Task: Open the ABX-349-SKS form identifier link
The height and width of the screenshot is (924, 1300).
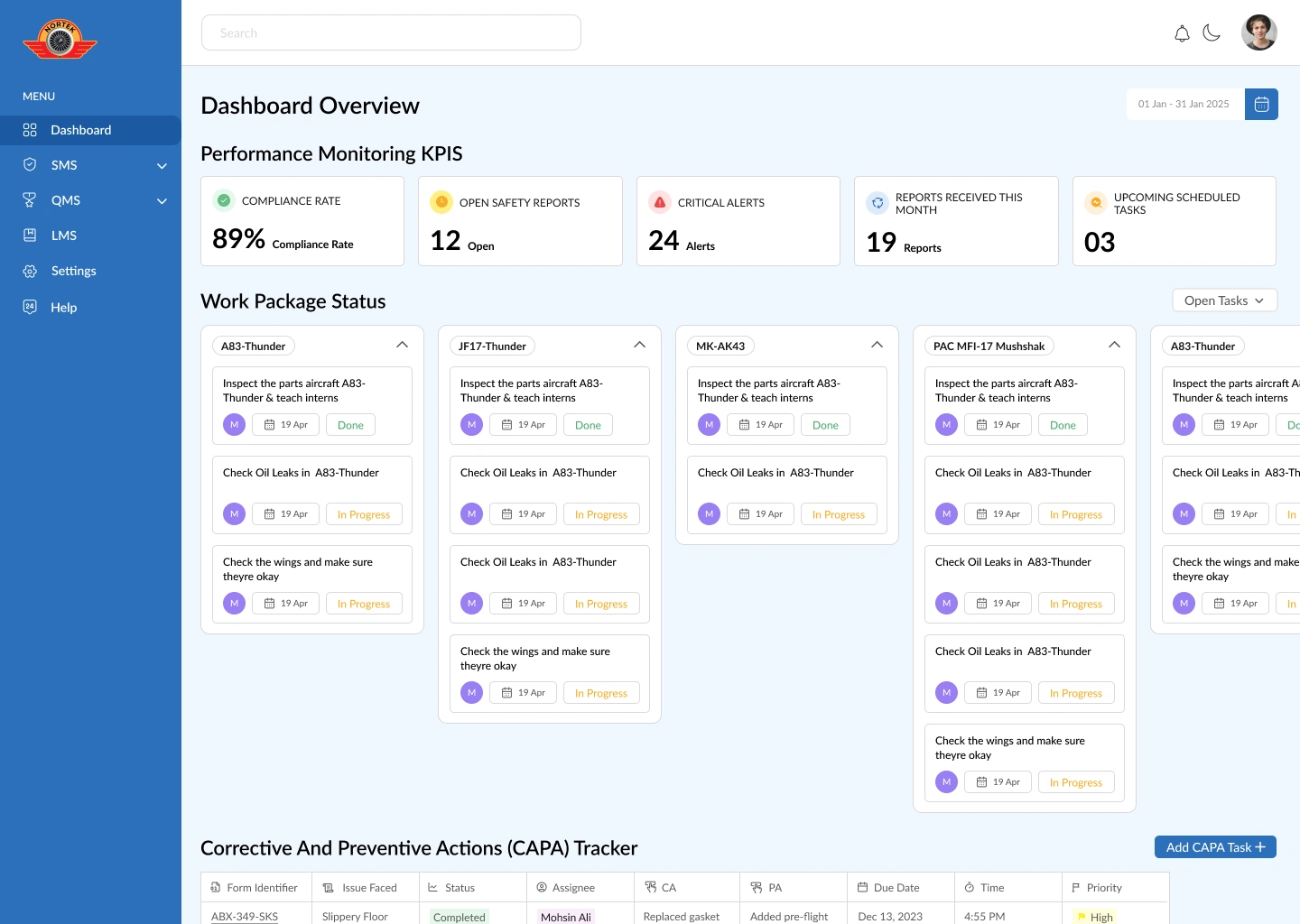Action: [245, 916]
